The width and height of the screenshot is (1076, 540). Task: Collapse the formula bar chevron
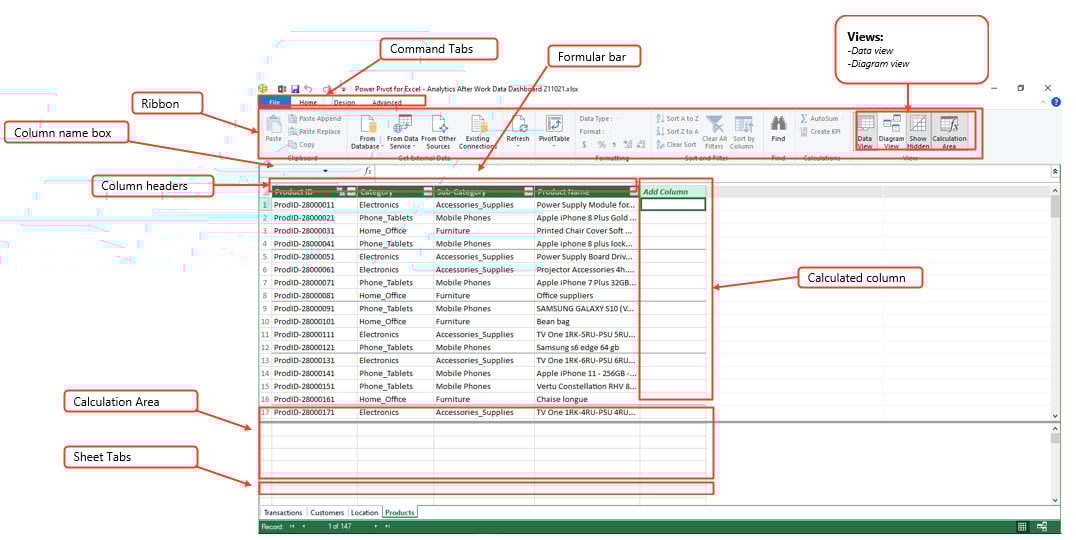click(x=1055, y=171)
